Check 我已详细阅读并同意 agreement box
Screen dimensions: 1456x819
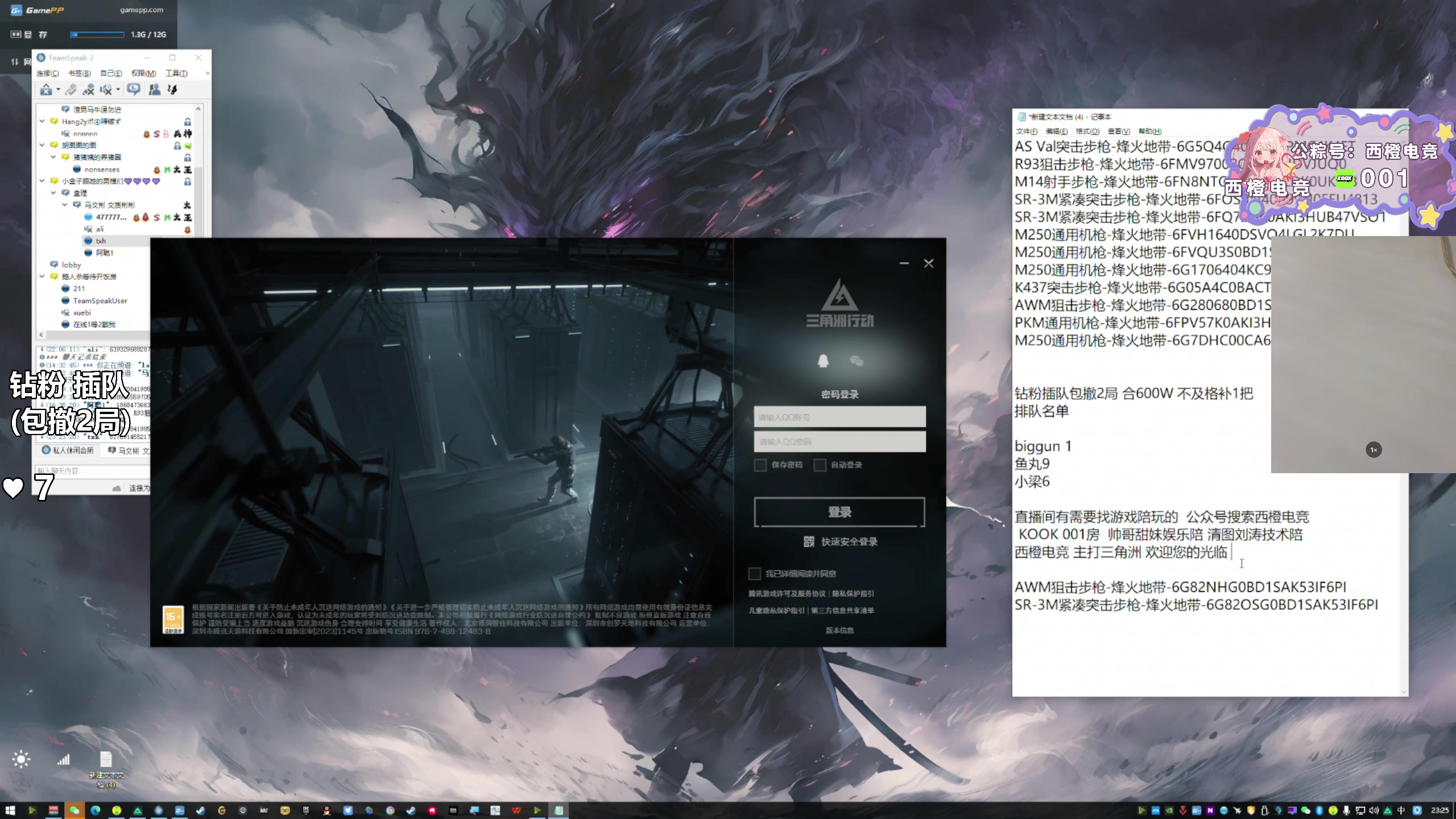755,573
